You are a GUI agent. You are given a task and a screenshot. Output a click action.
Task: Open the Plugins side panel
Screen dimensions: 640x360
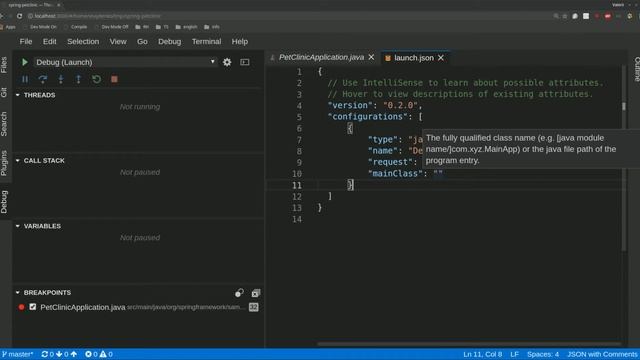tap(4, 163)
